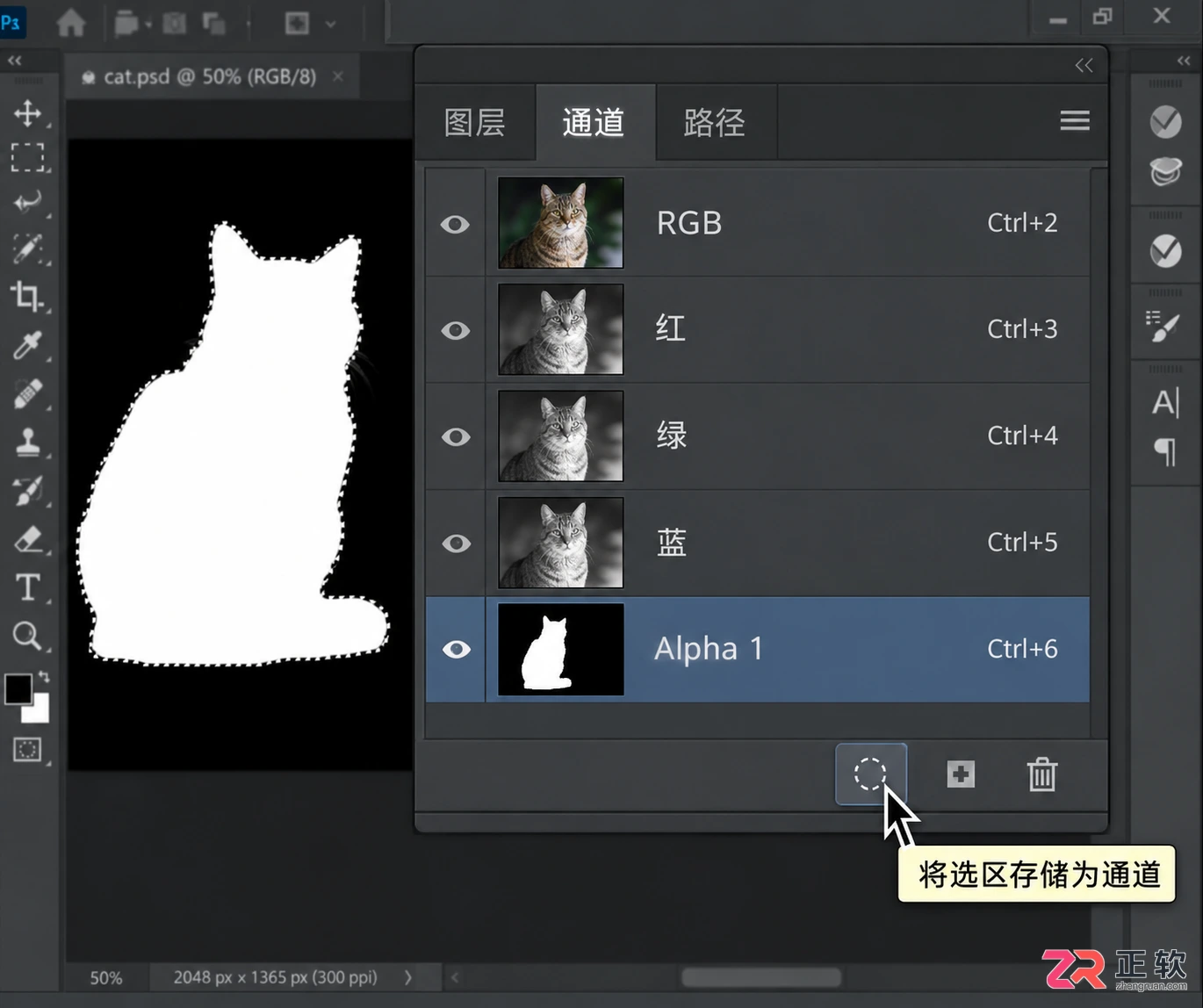Click the white background color swatch
Screen dimensions: 1203x1008
pyautogui.click(x=38, y=709)
